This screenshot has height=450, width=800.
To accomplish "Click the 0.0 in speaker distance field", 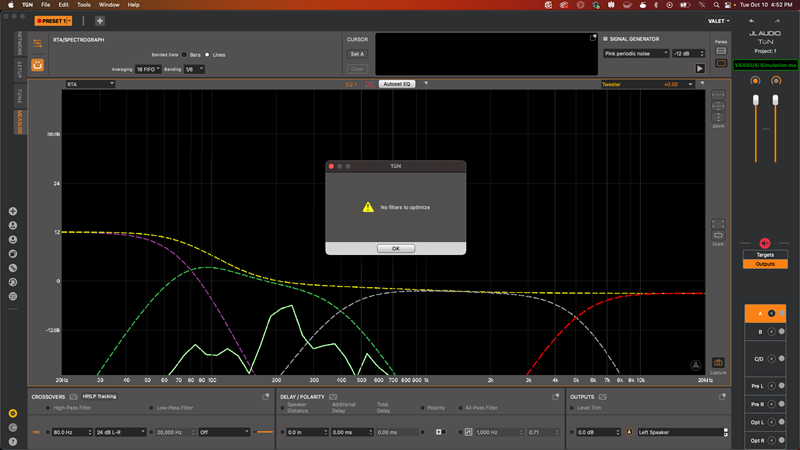I will [x=305, y=432].
